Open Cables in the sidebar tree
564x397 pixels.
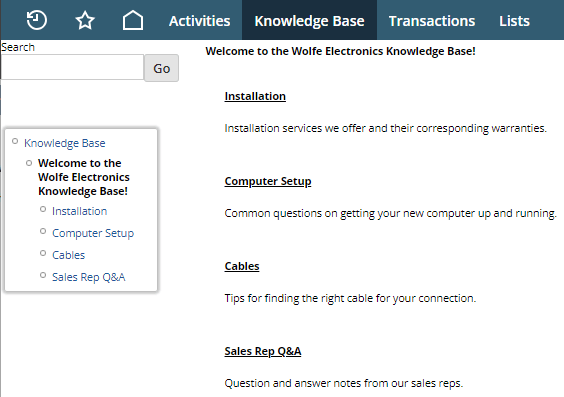[x=68, y=255]
